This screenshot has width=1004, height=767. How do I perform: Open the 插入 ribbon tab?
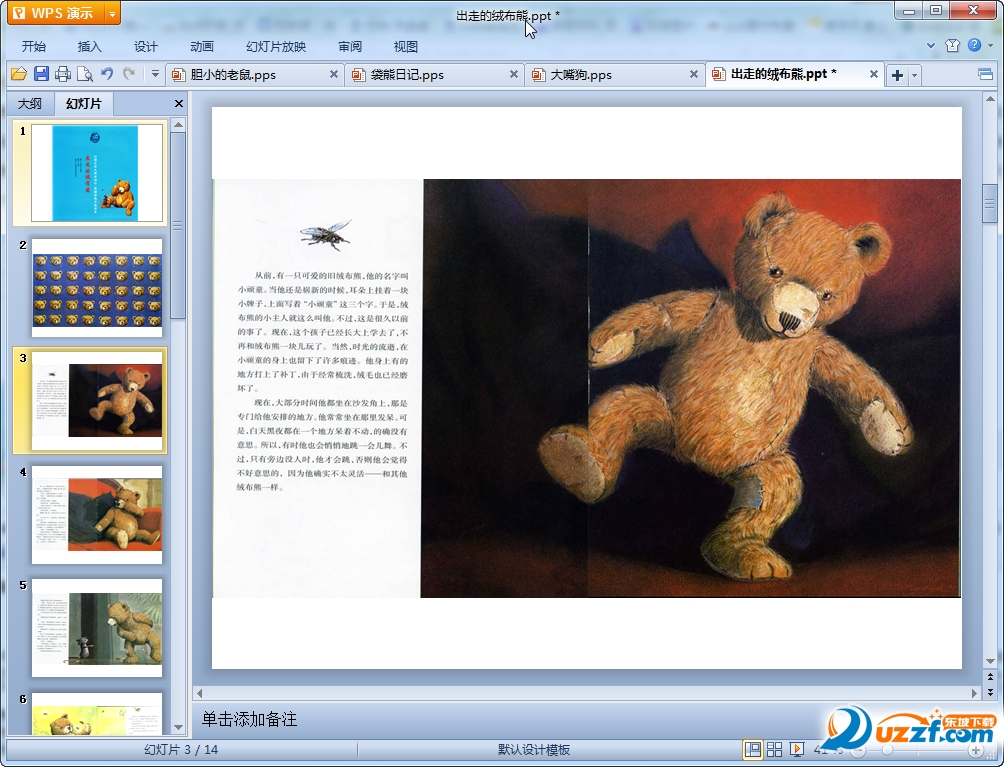(x=89, y=46)
